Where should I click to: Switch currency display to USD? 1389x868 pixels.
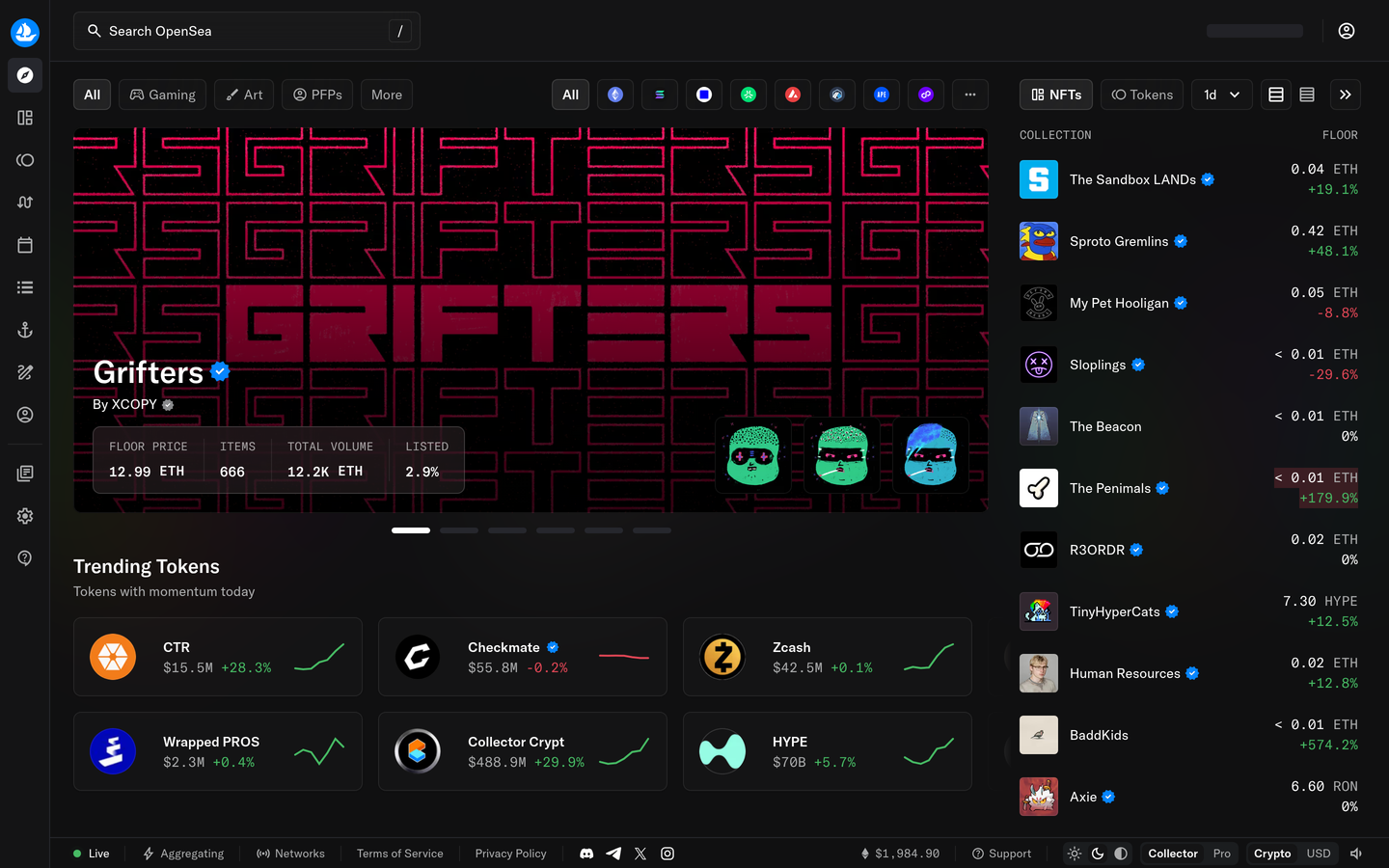(x=1319, y=854)
